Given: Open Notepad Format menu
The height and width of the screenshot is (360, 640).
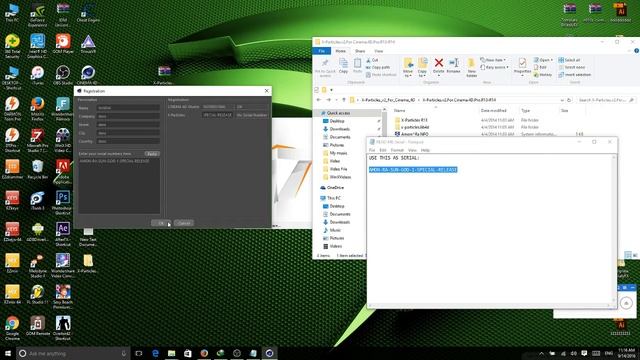Looking at the screenshot, I should coord(397,150).
